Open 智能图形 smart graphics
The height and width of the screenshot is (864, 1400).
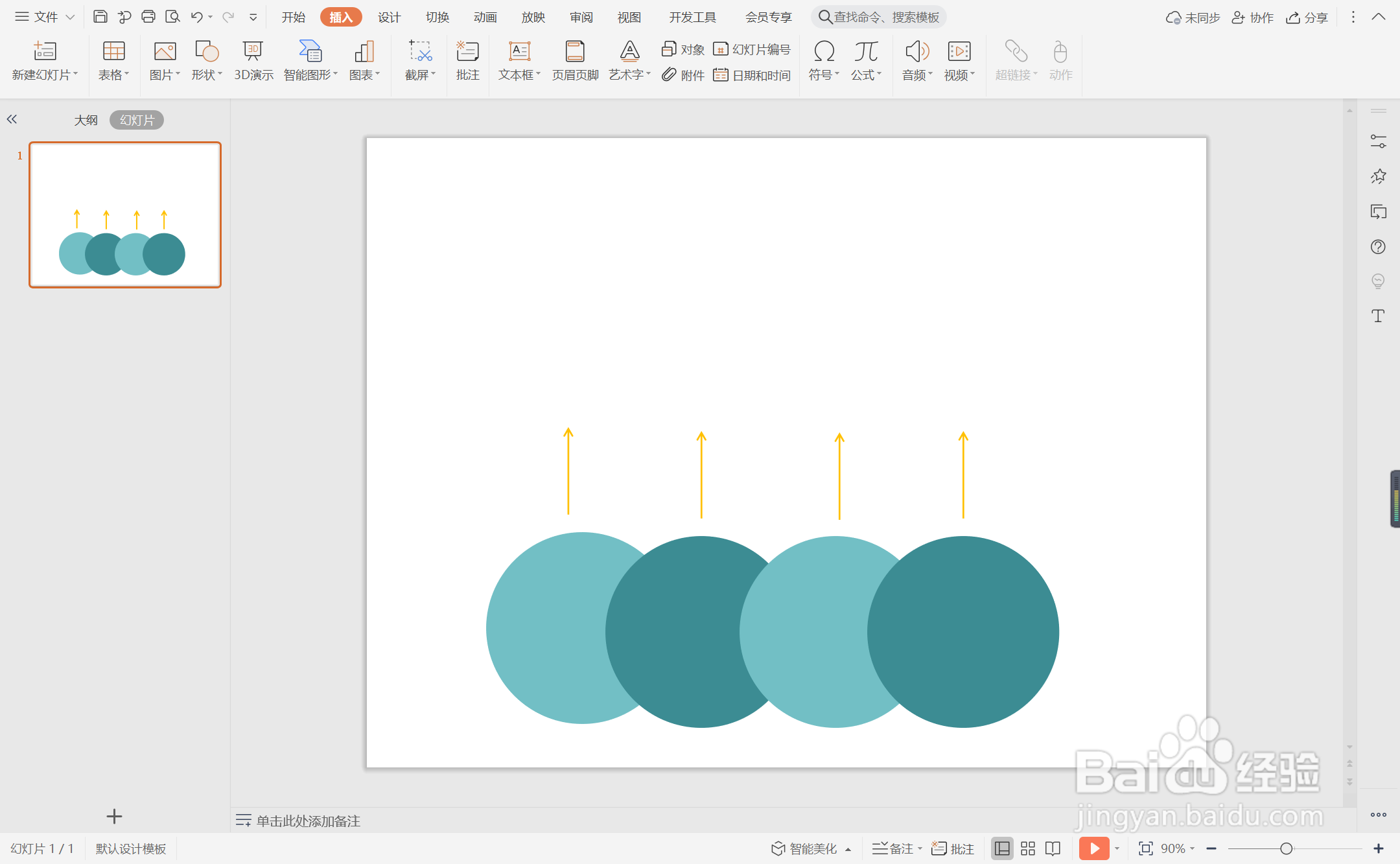tap(310, 61)
